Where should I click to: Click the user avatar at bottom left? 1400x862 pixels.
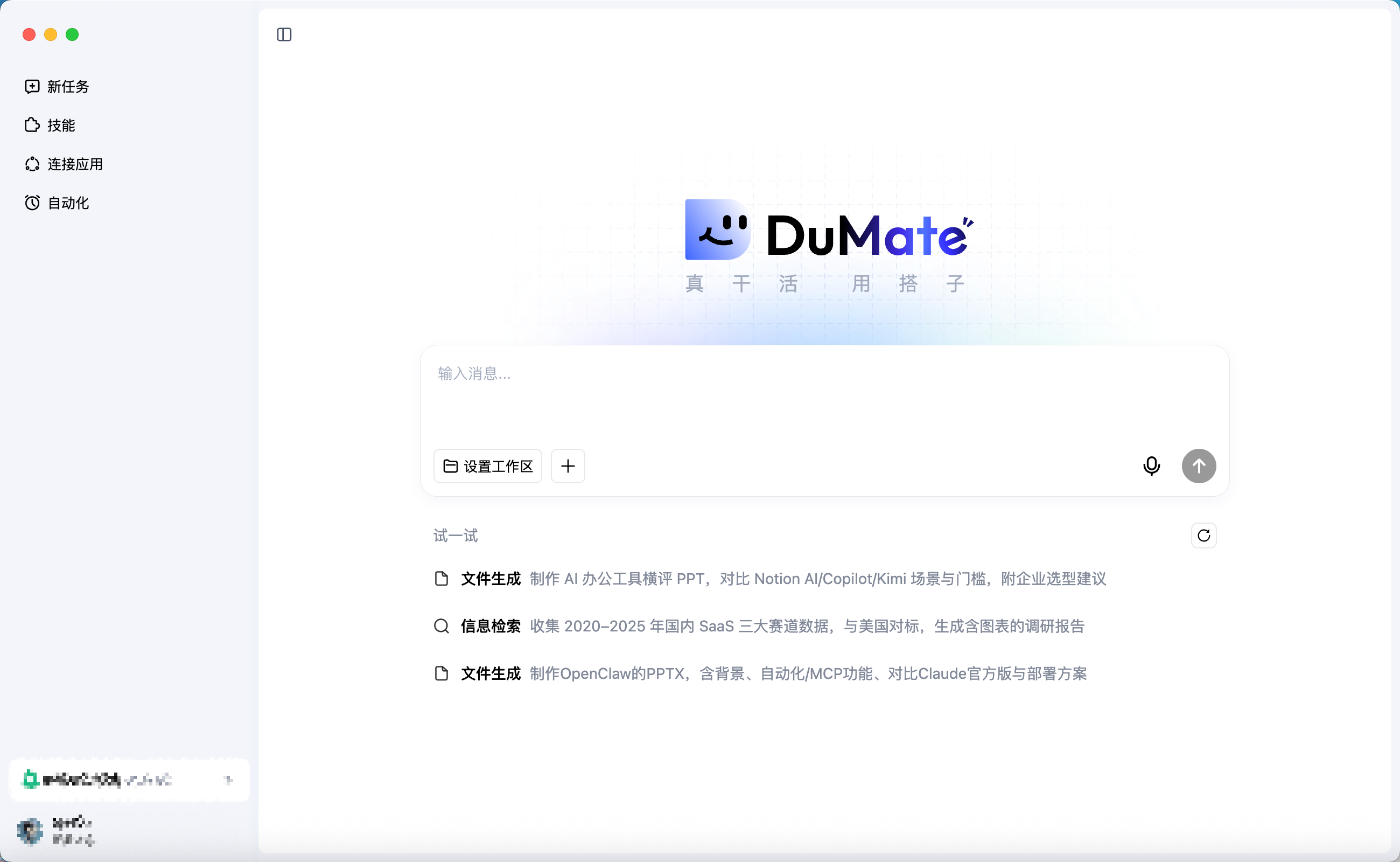pyautogui.click(x=30, y=831)
